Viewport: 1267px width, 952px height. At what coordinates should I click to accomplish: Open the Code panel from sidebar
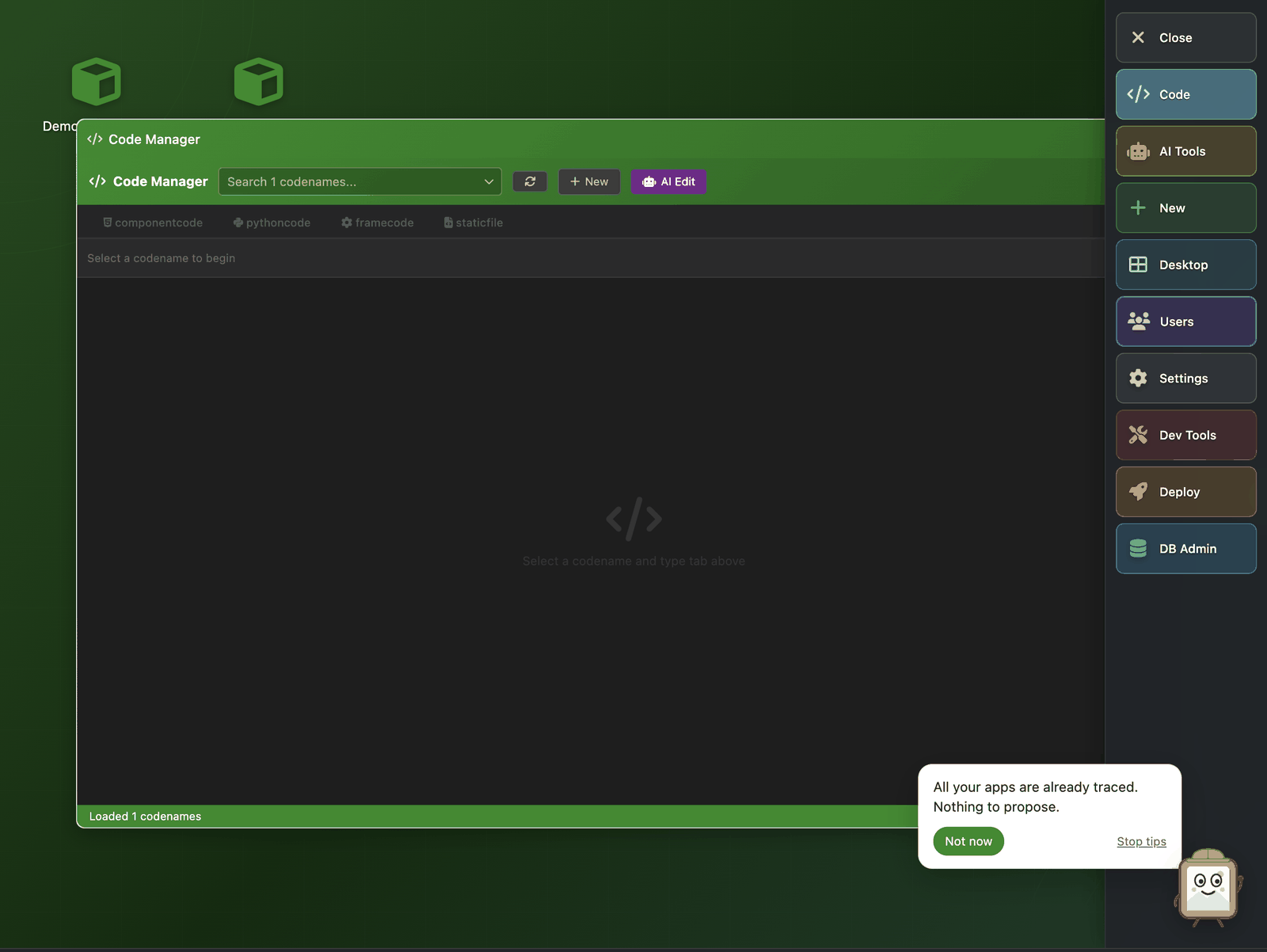pyautogui.click(x=1185, y=94)
